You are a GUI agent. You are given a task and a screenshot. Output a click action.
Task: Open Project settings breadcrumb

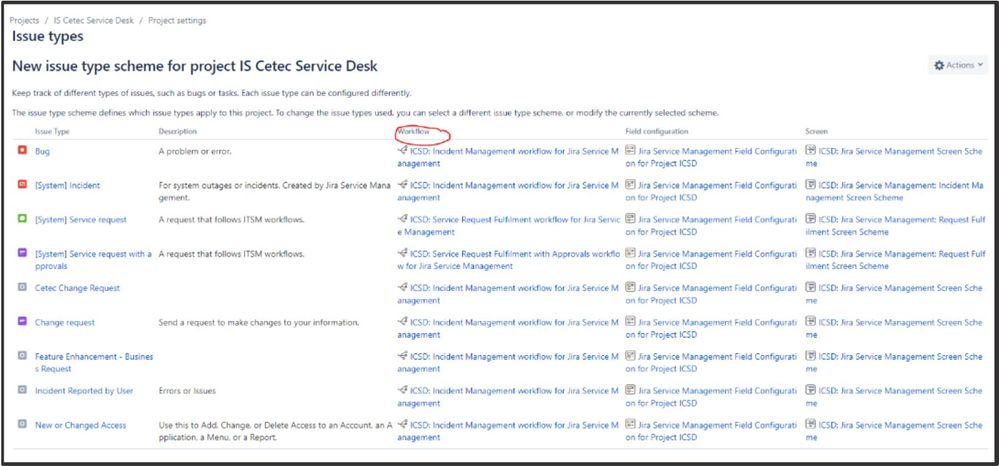coord(177,20)
